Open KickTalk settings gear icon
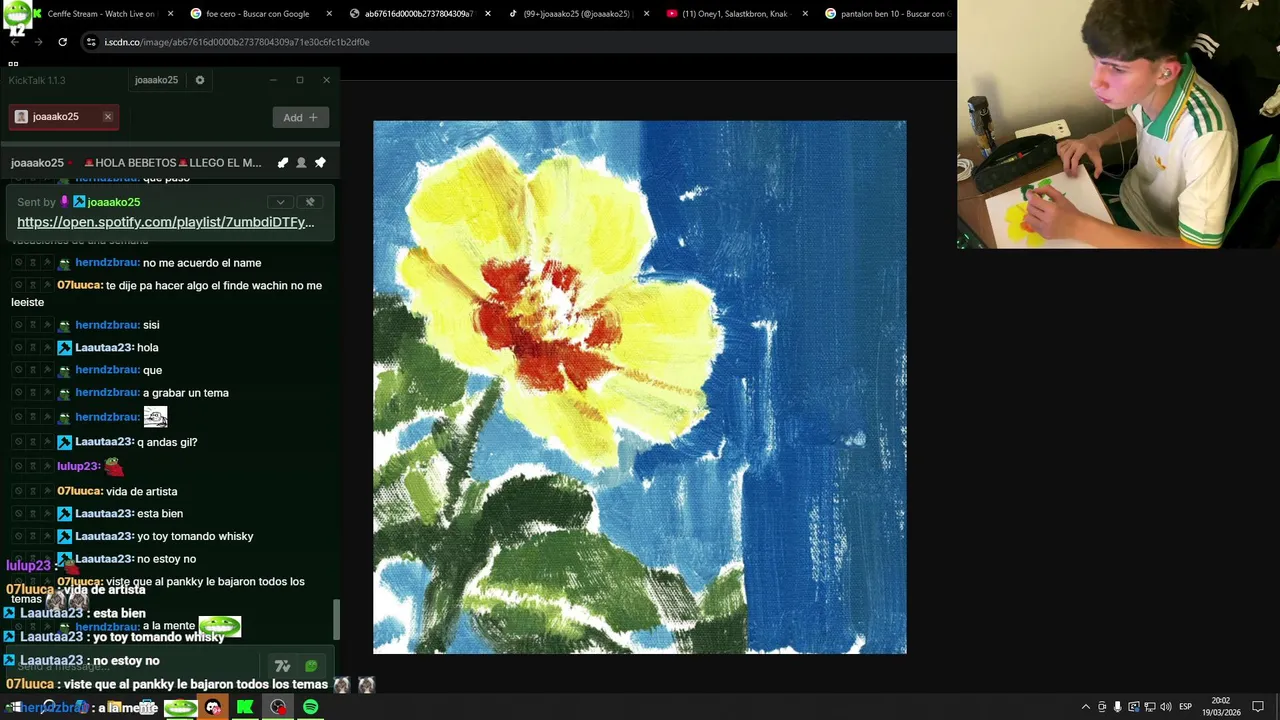The image size is (1280, 720). click(x=200, y=80)
